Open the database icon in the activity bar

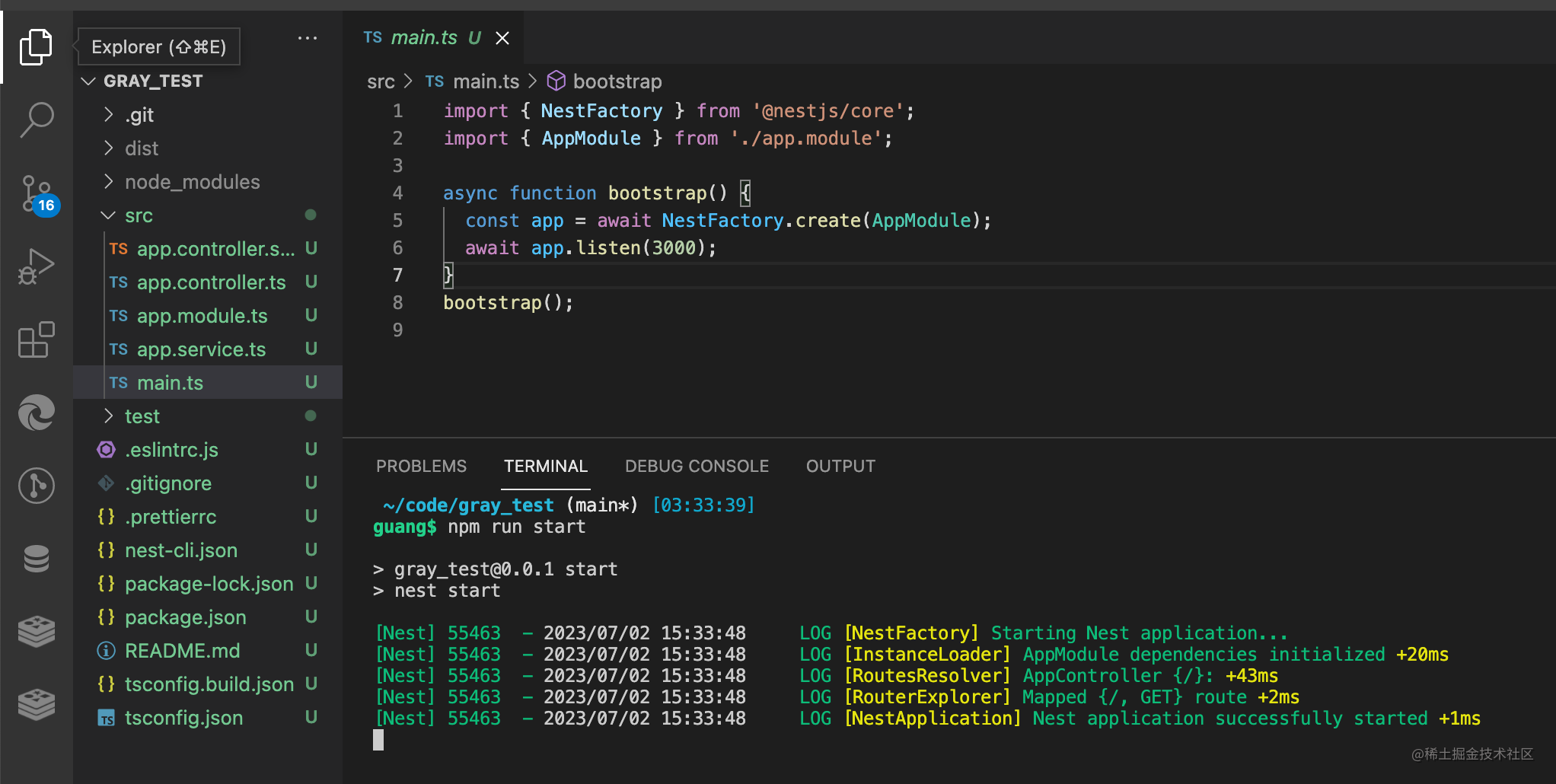pyautogui.click(x=36, y=559)
